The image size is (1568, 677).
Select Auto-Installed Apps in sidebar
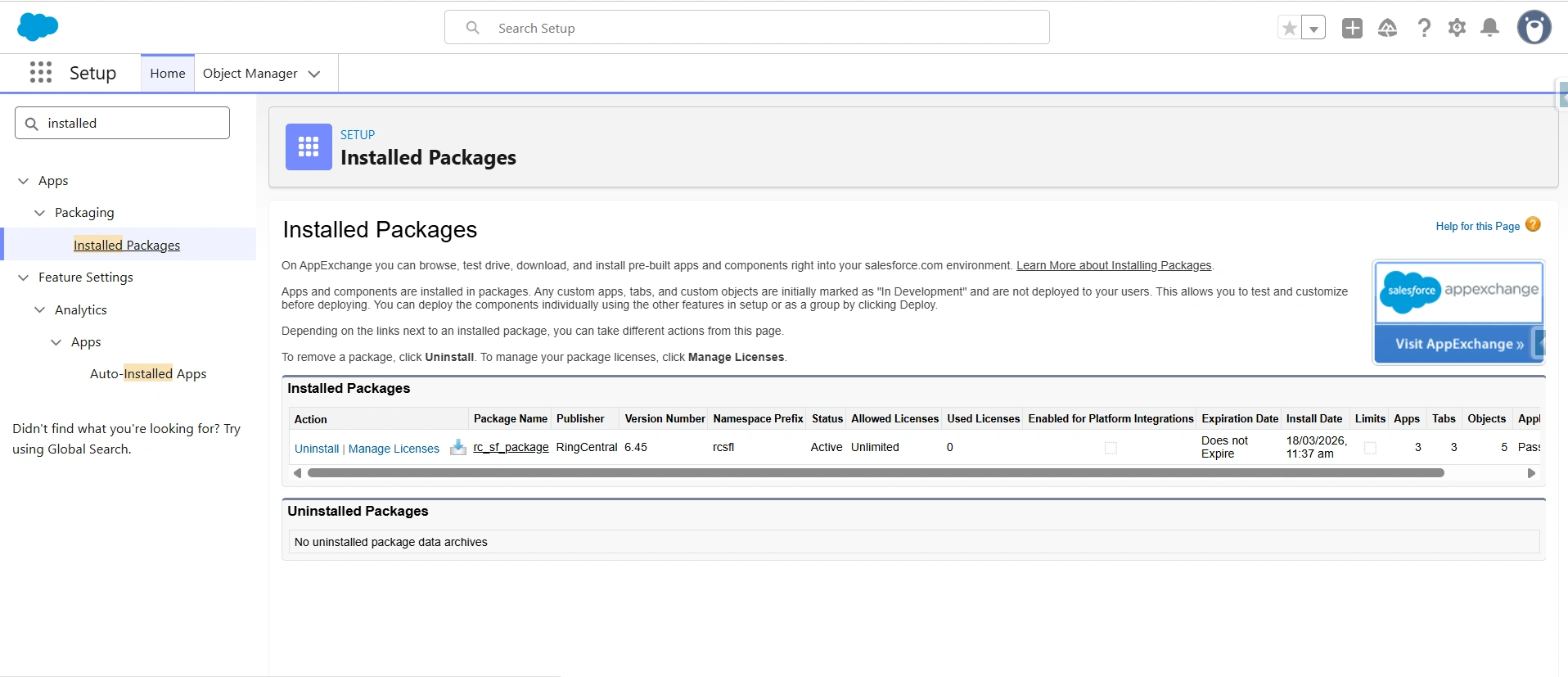click(148, 374)
